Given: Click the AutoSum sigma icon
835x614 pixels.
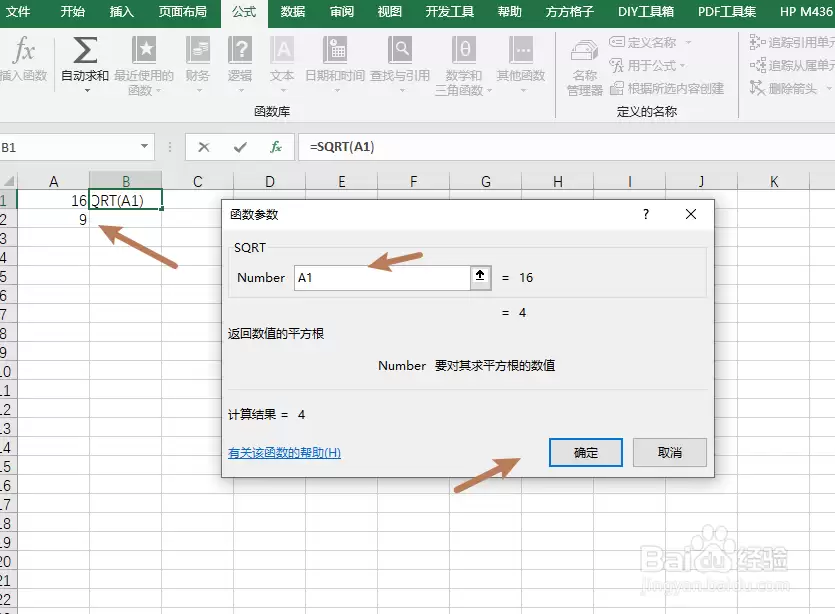Looking at the screenshot, I should tap(85, 50).
